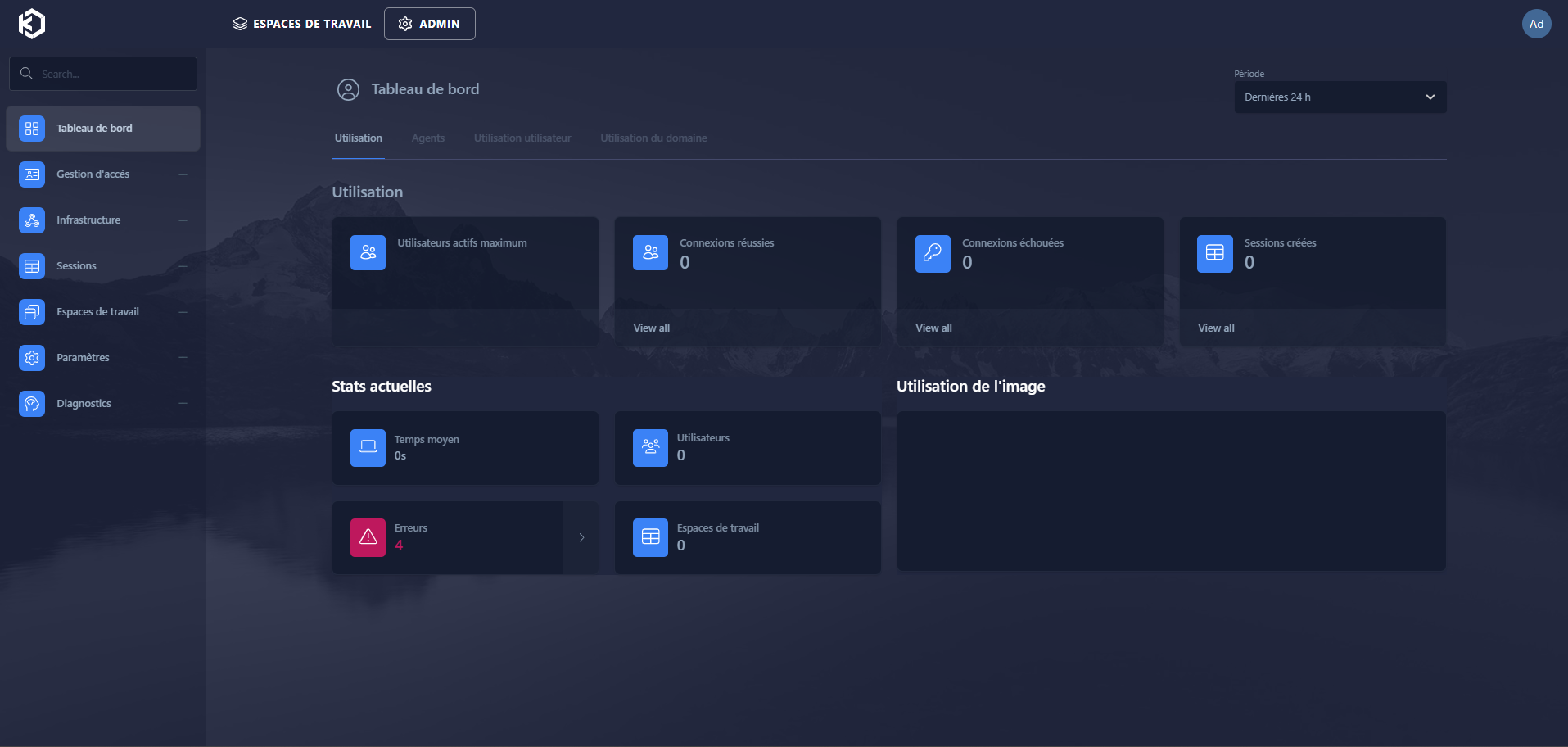1568x747 pixels.
Task: Click the Infrastructure sidebar icon
Action: [32, 220]
